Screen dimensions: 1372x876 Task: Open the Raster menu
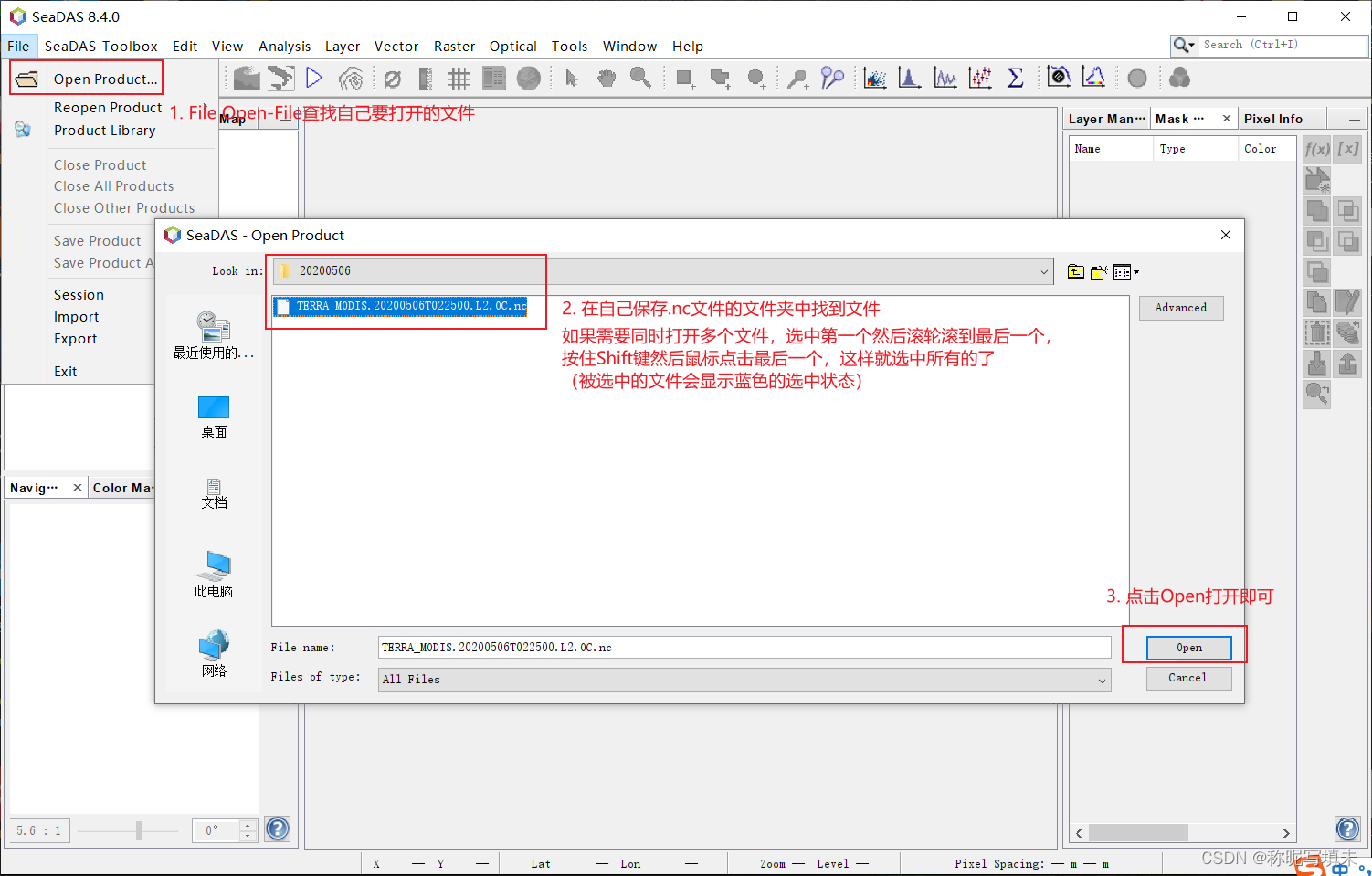[454, 46]
